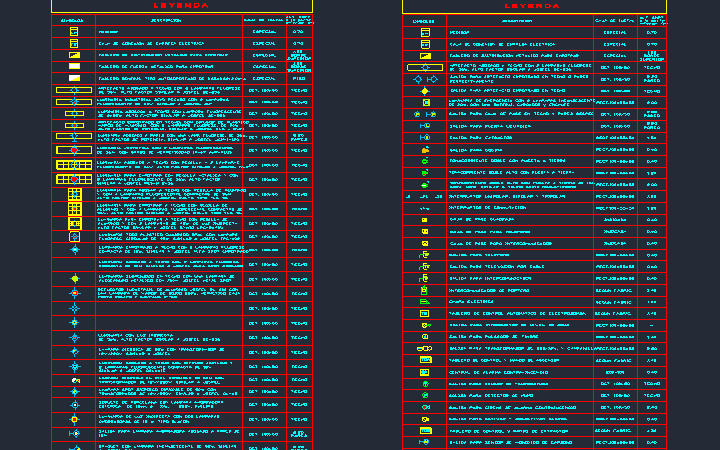Click the emergency lamp symbol in the right legend
This screenshot has width=720, height=450.
pyautogui.click(x=426, y=102)
